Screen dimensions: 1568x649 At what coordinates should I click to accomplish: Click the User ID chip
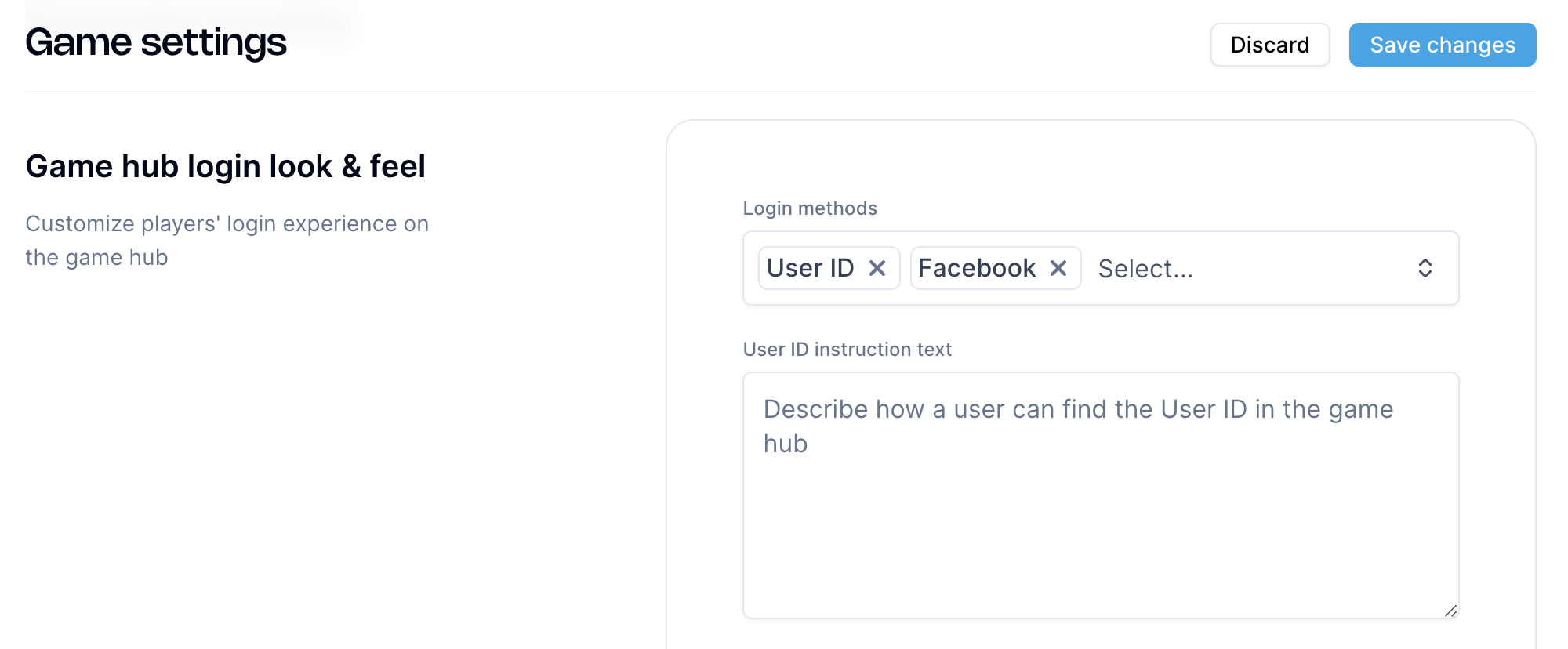pos(809,268)
